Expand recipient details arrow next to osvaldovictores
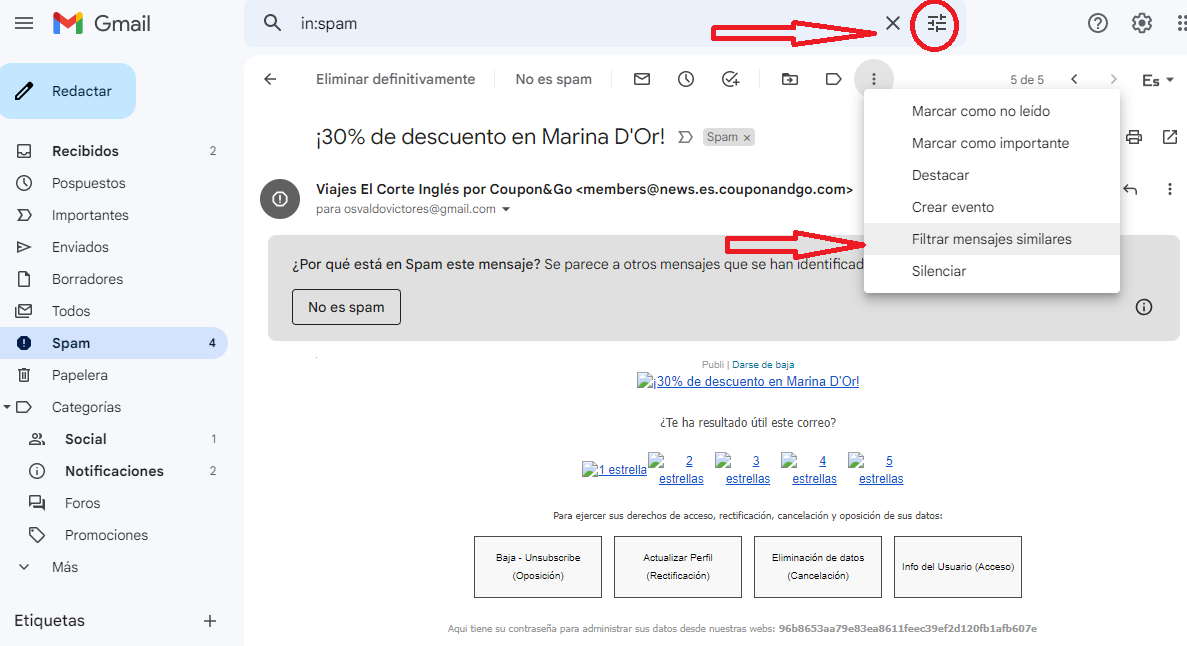 click(506, 211)
